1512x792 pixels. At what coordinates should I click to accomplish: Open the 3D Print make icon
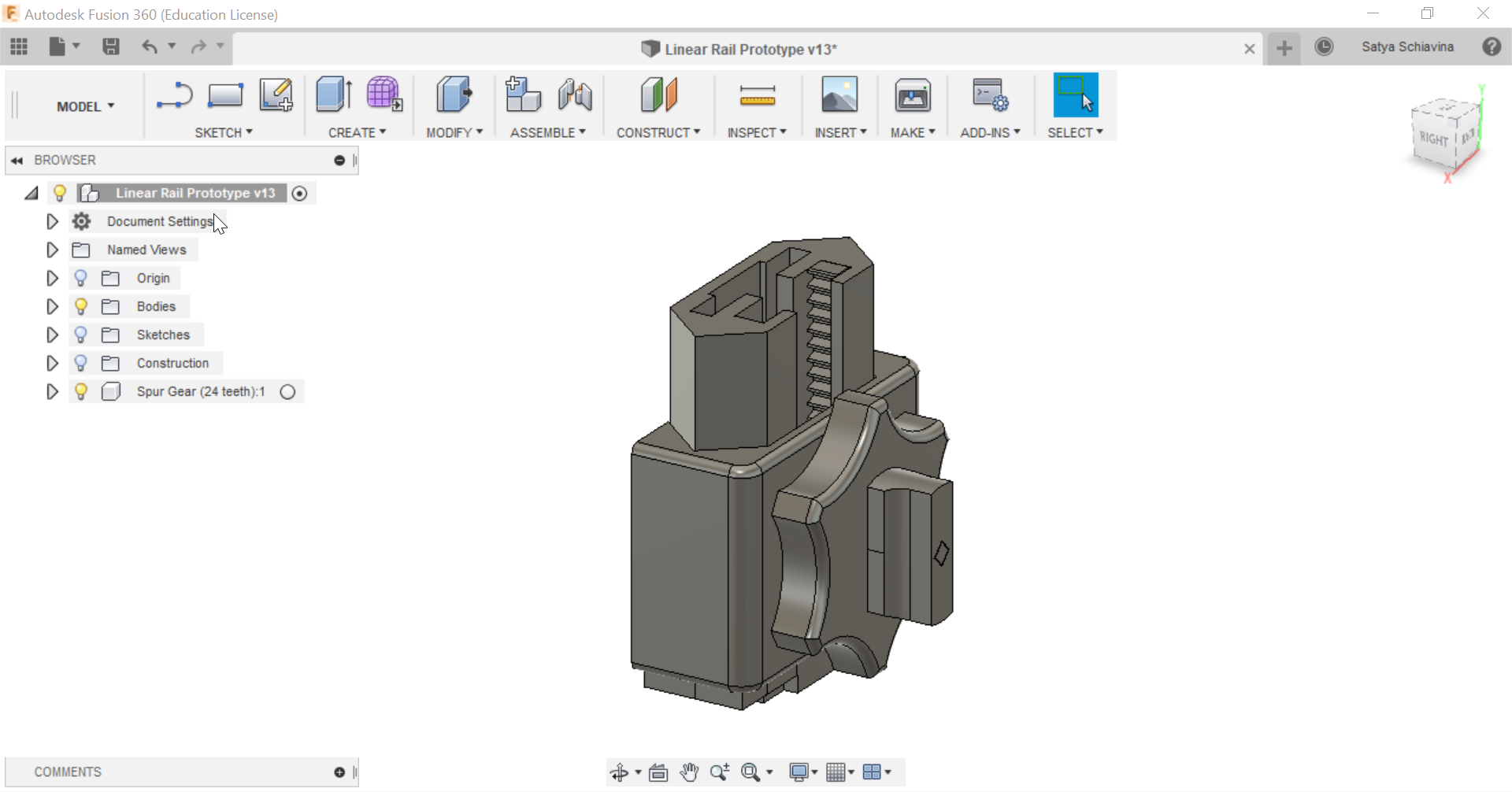click(913, 96)
